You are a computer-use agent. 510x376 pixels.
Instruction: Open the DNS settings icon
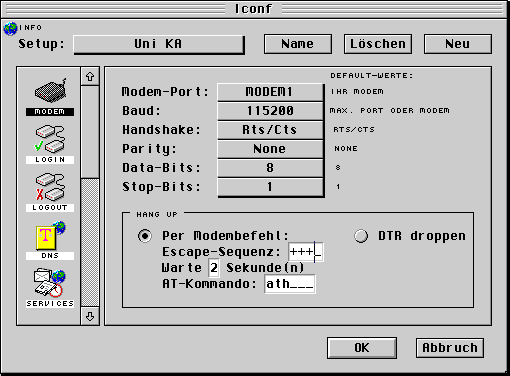point(50,240)
